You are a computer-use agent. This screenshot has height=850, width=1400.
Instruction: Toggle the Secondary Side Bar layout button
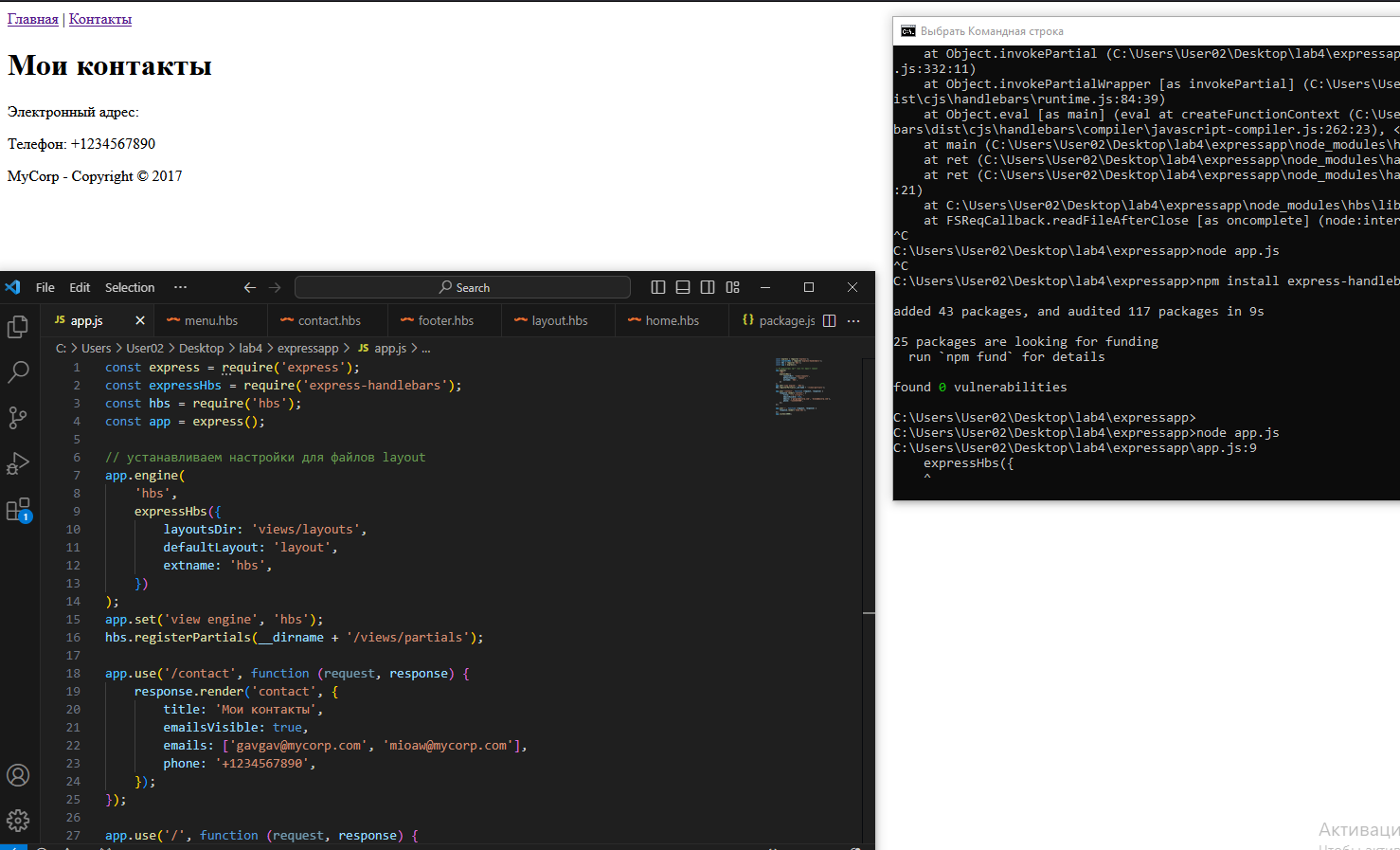point(708,287)
